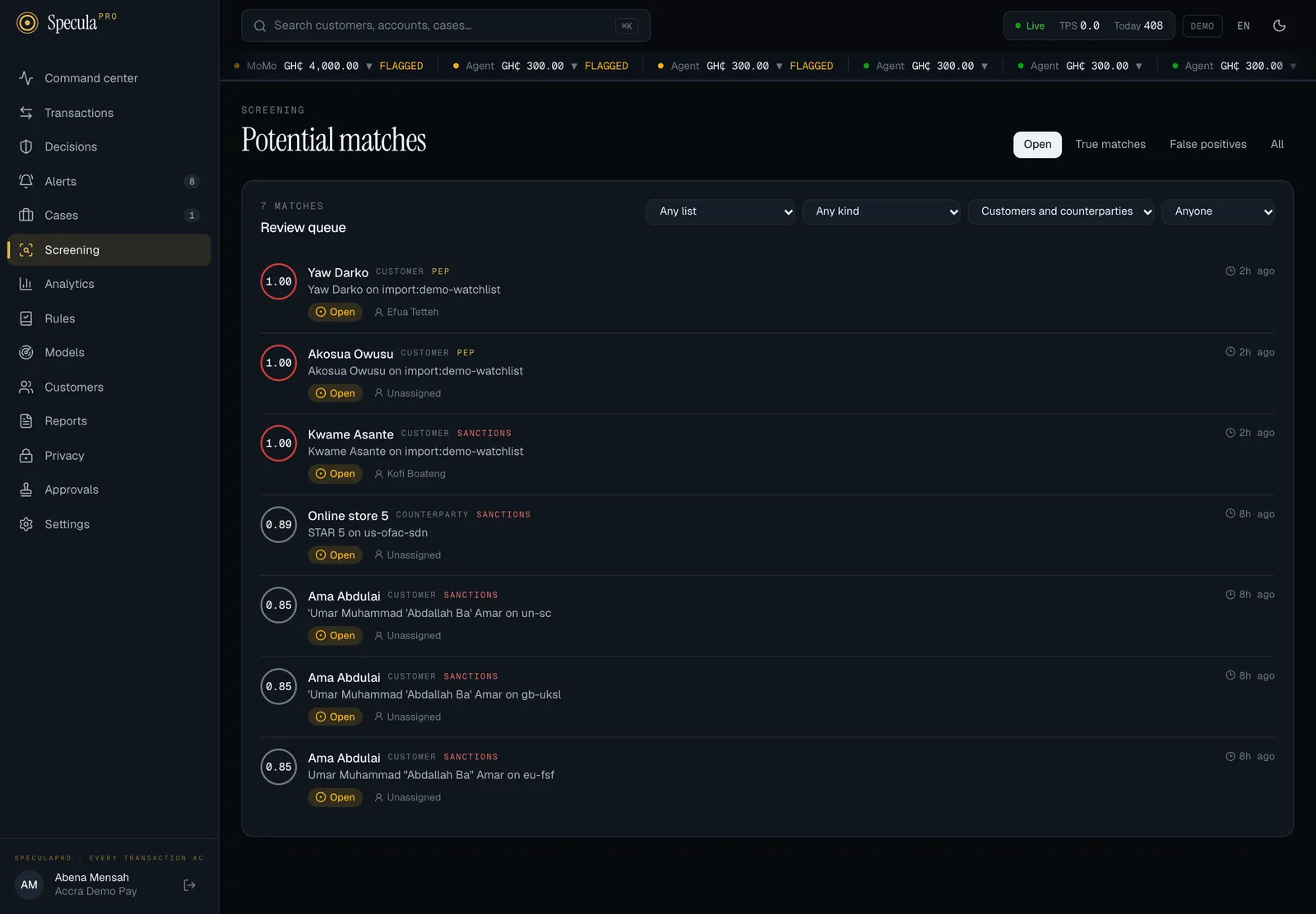
Task: Open the Decisions shield icon
Action: [x=26, y=146]
